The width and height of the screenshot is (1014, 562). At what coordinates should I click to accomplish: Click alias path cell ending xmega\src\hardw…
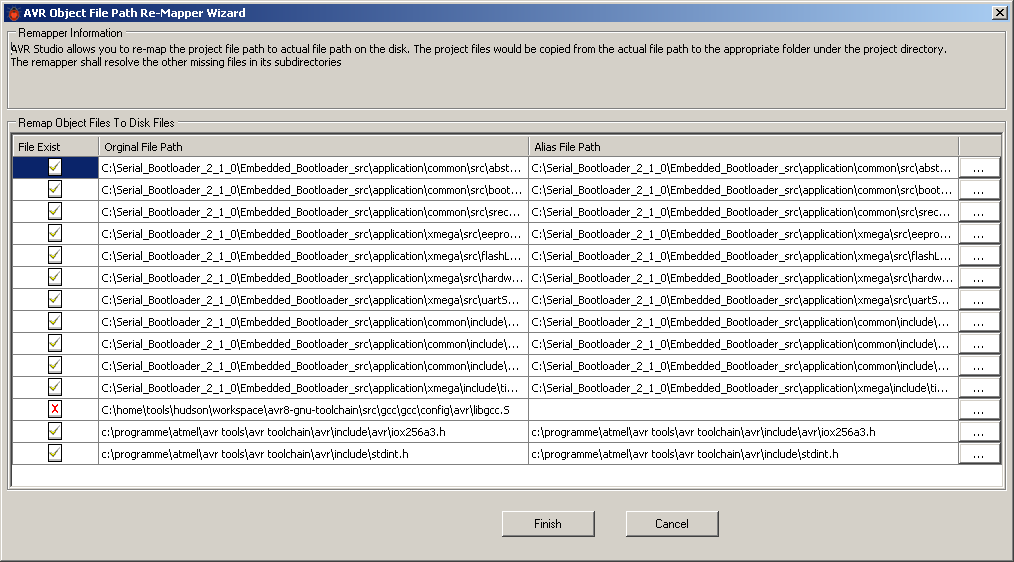743,278
